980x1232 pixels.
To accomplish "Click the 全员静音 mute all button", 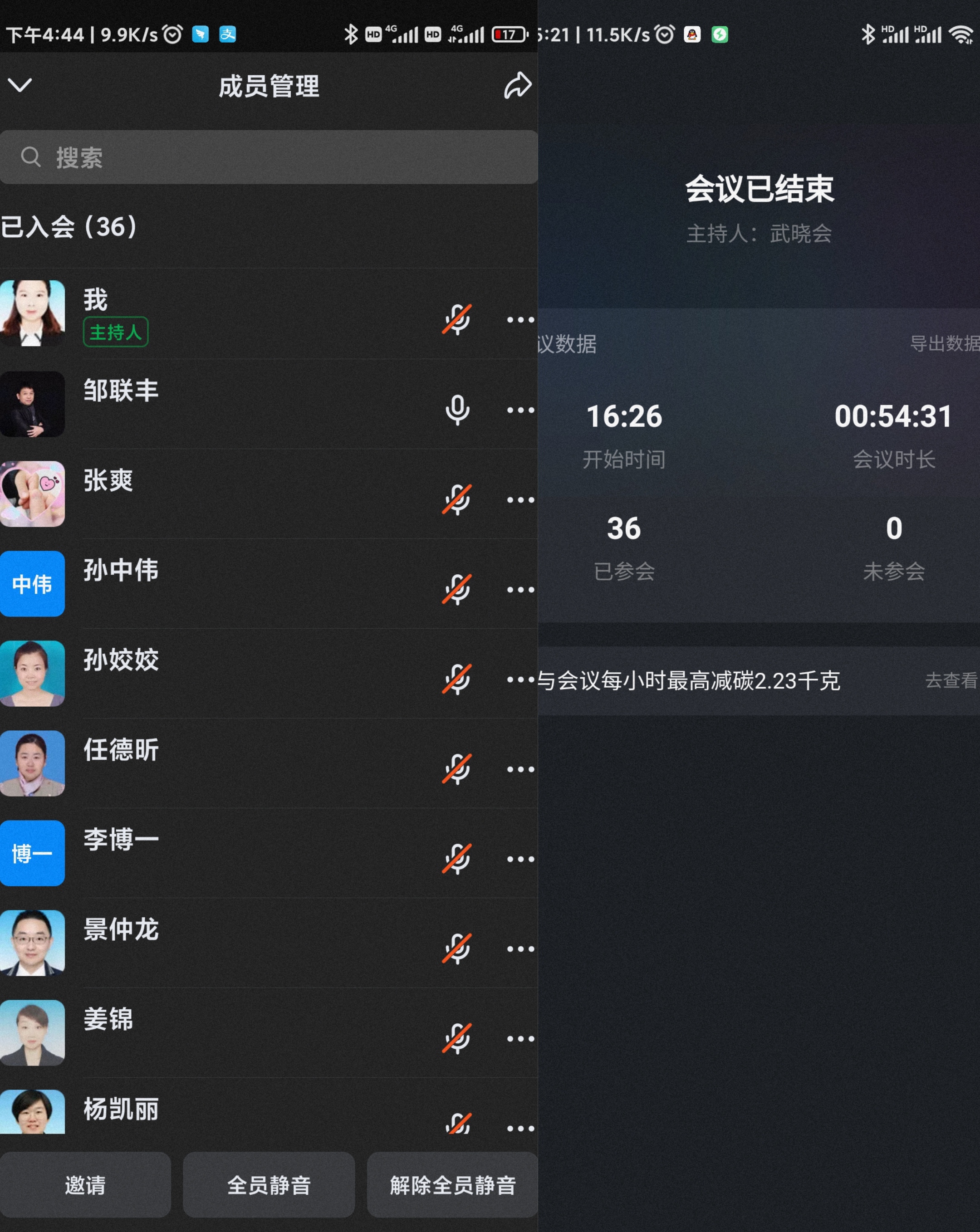I will 269,1184.
